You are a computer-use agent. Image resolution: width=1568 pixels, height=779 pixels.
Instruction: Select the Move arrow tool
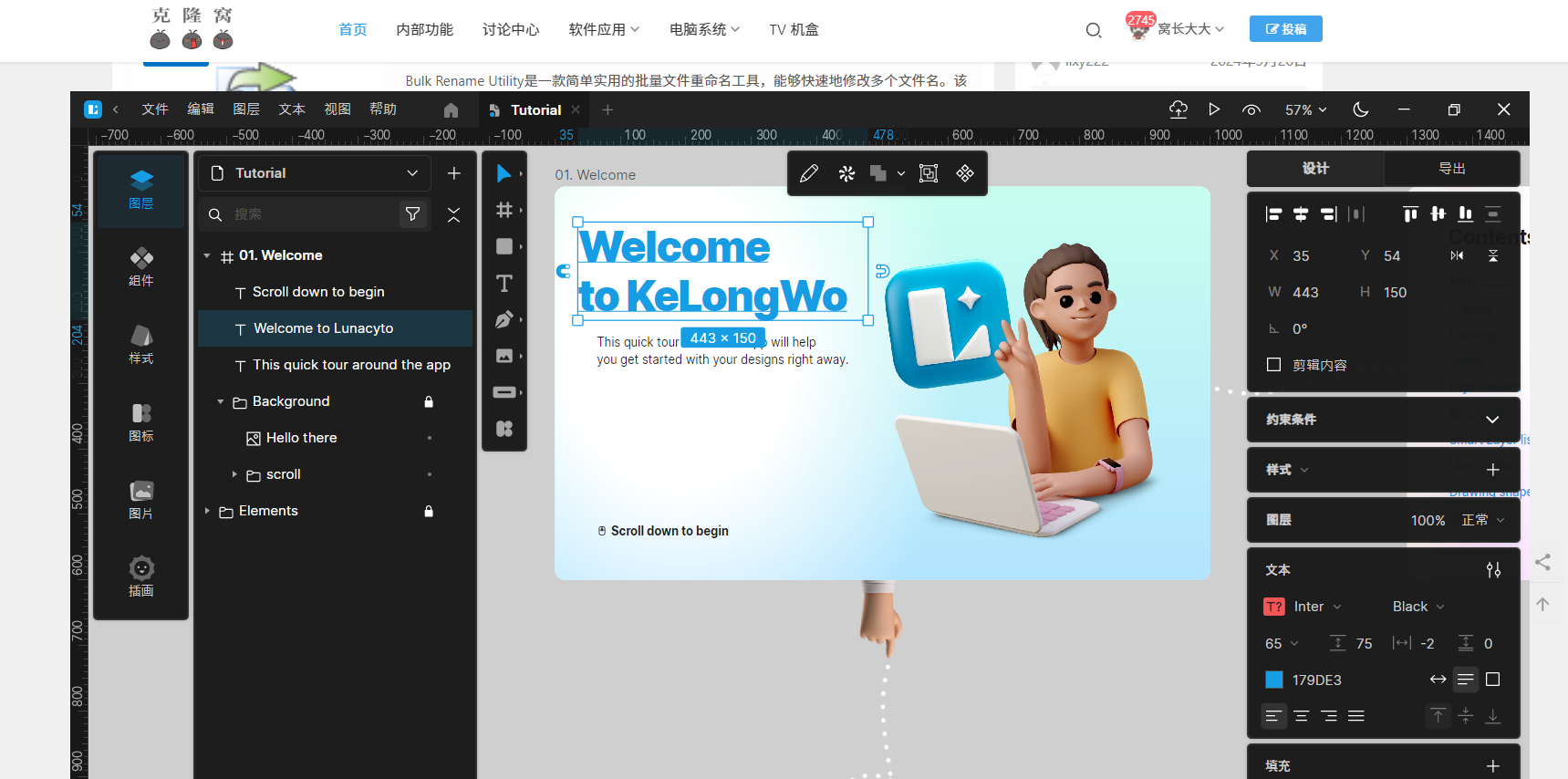coord(504,173)
